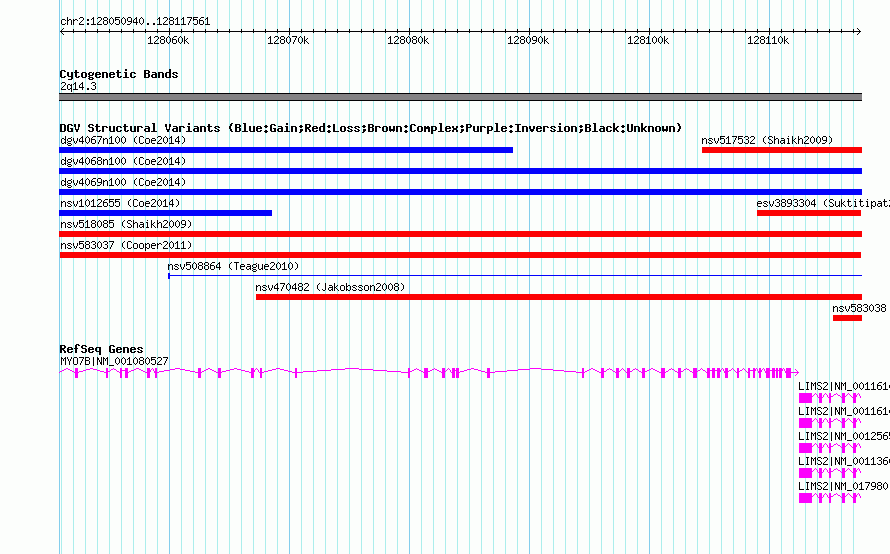Click the dgv4068n100 (Coe2014) label
The image size is (890, 554).
click(123, 161)
